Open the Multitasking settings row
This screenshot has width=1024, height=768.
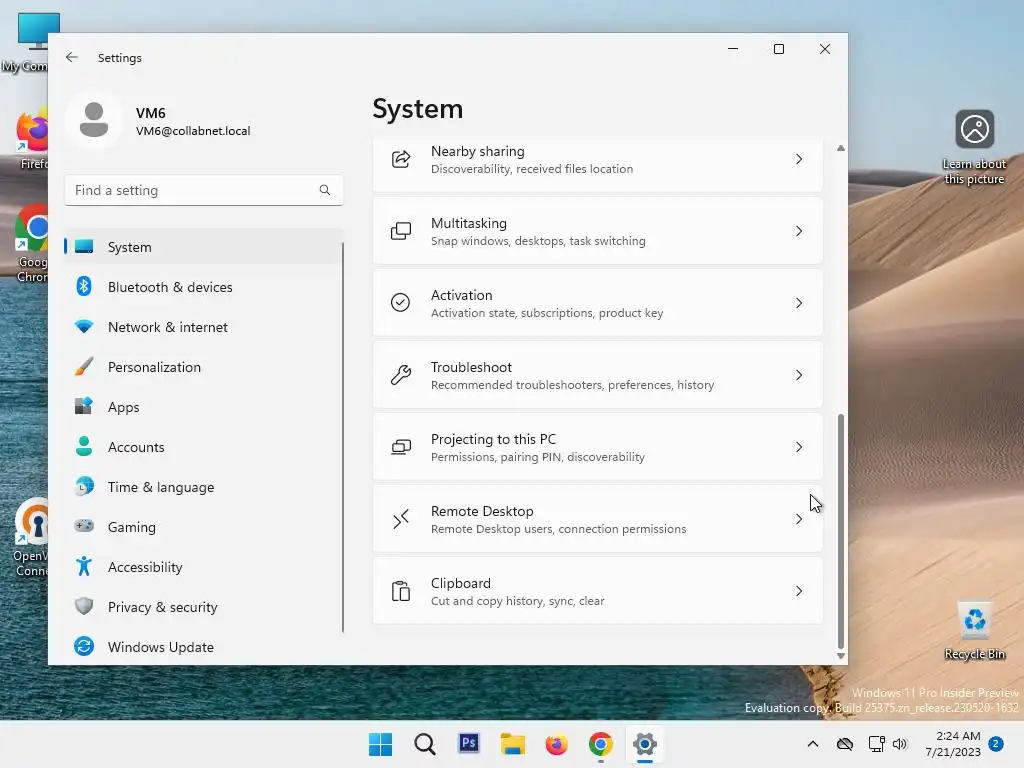coord(598,231)
